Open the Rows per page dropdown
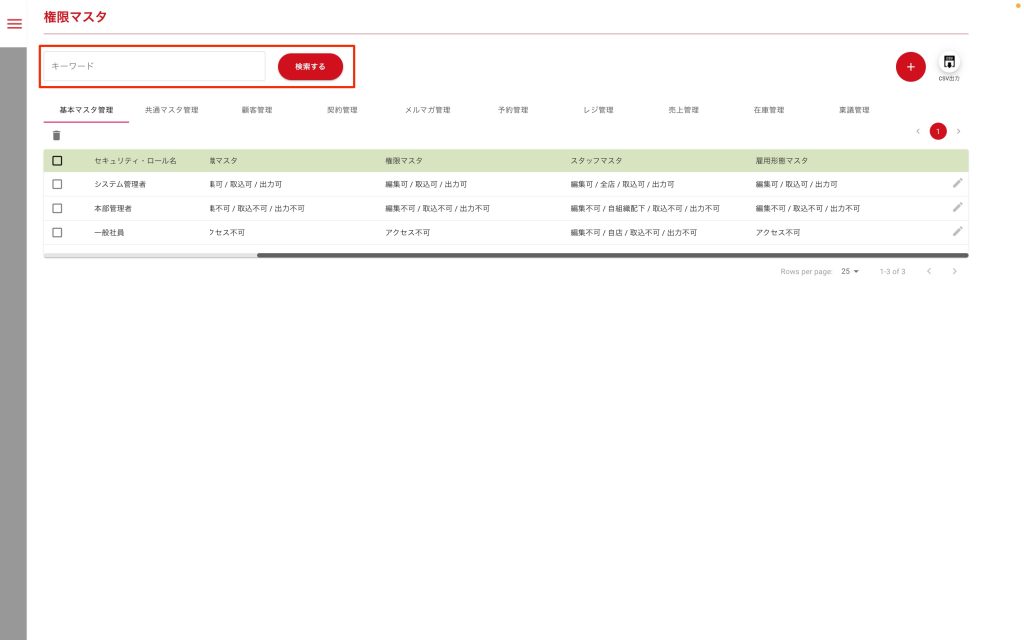The image size is (1024, 640). (850, 271)
